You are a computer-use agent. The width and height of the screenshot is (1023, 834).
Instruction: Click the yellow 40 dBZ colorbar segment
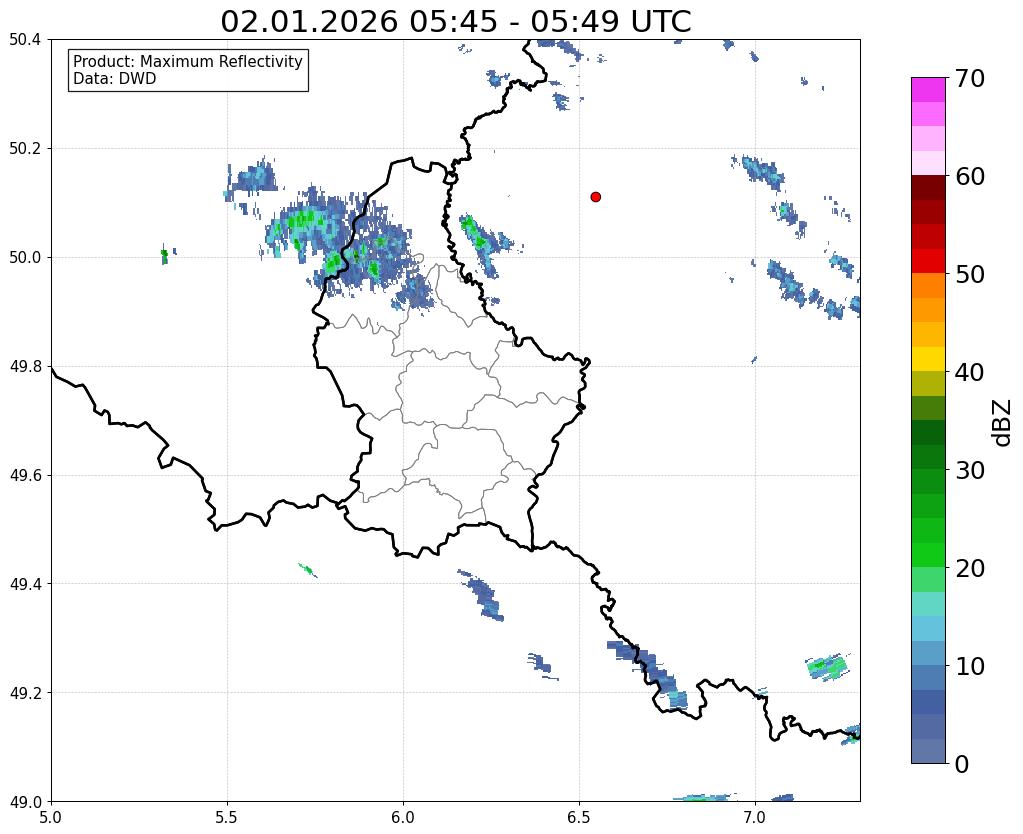coord(928,359)
